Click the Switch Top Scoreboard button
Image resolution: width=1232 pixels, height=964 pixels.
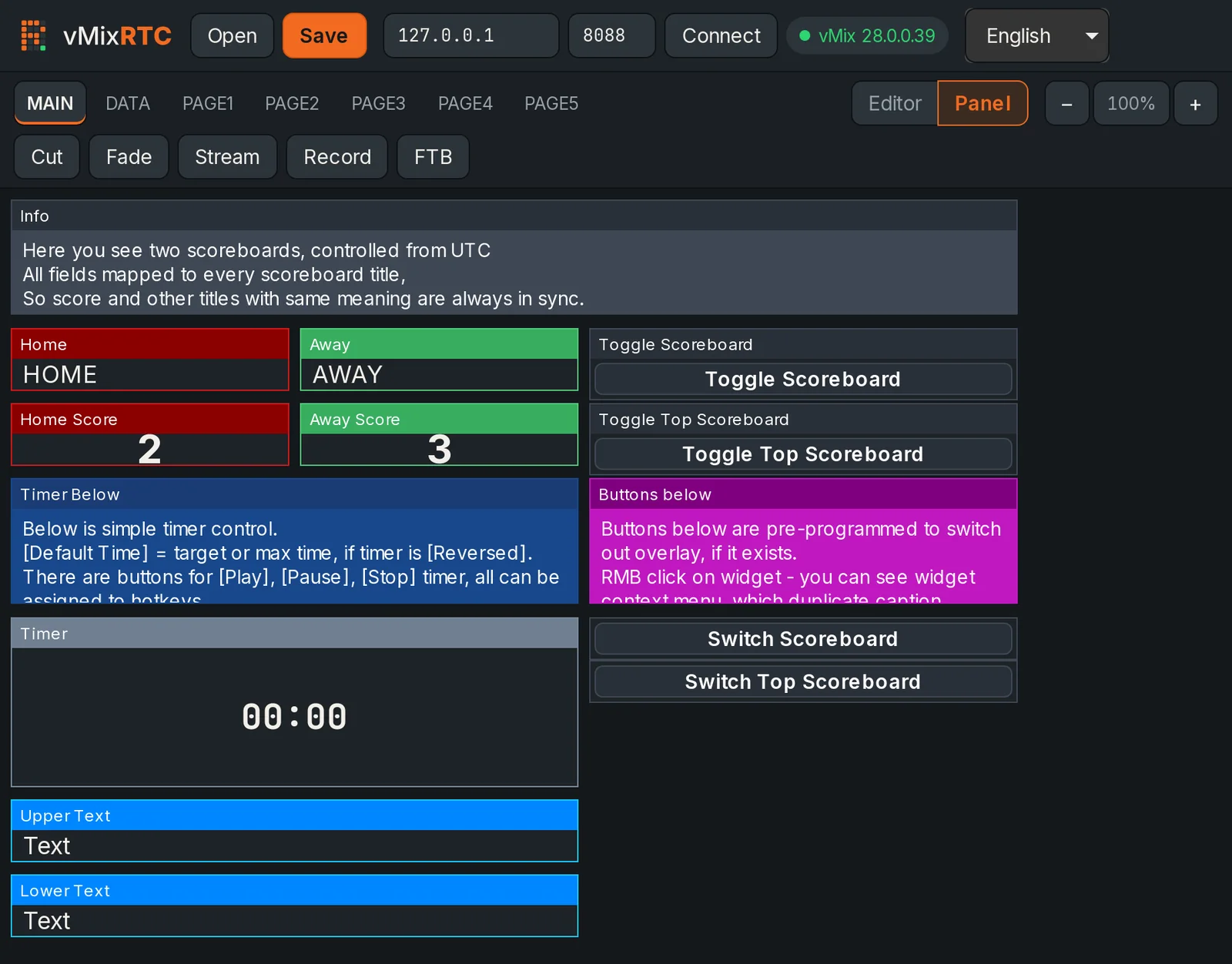pyautogui.click(x=803, y=681)
